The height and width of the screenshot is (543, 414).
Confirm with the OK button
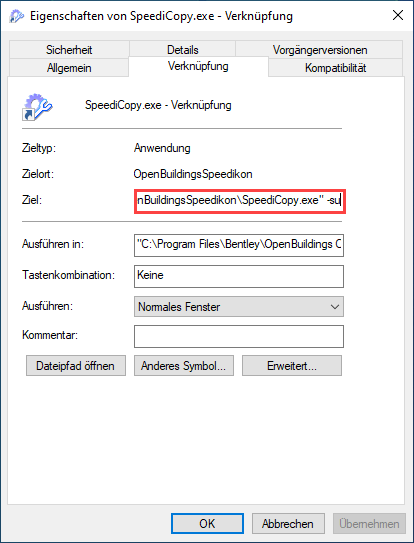(207, 523)
